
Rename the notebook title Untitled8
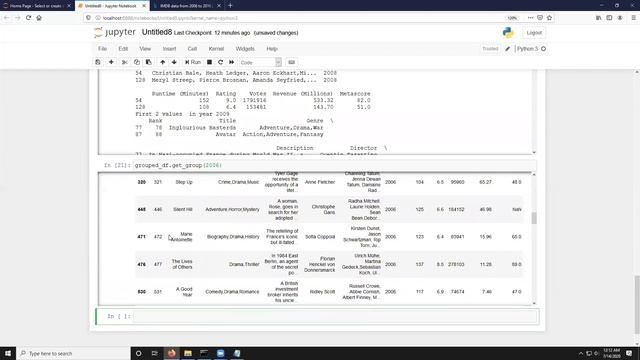pyautogui.click(x=157, y=32)
